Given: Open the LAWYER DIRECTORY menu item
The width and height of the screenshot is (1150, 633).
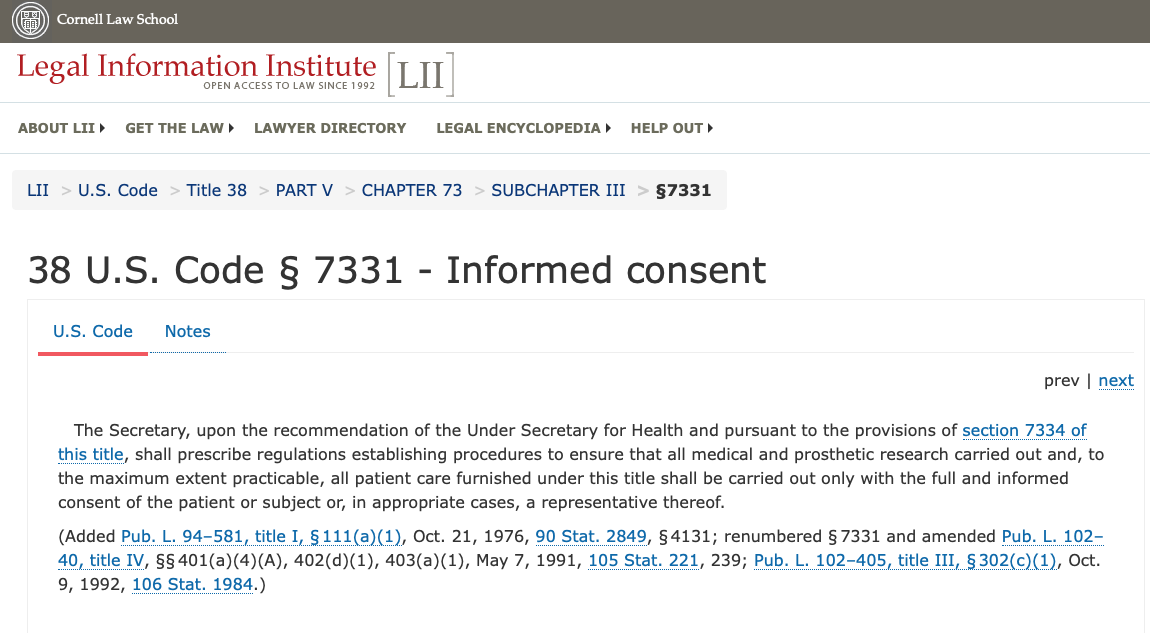Looking at the screenshot, I should (x=330, y=128).
